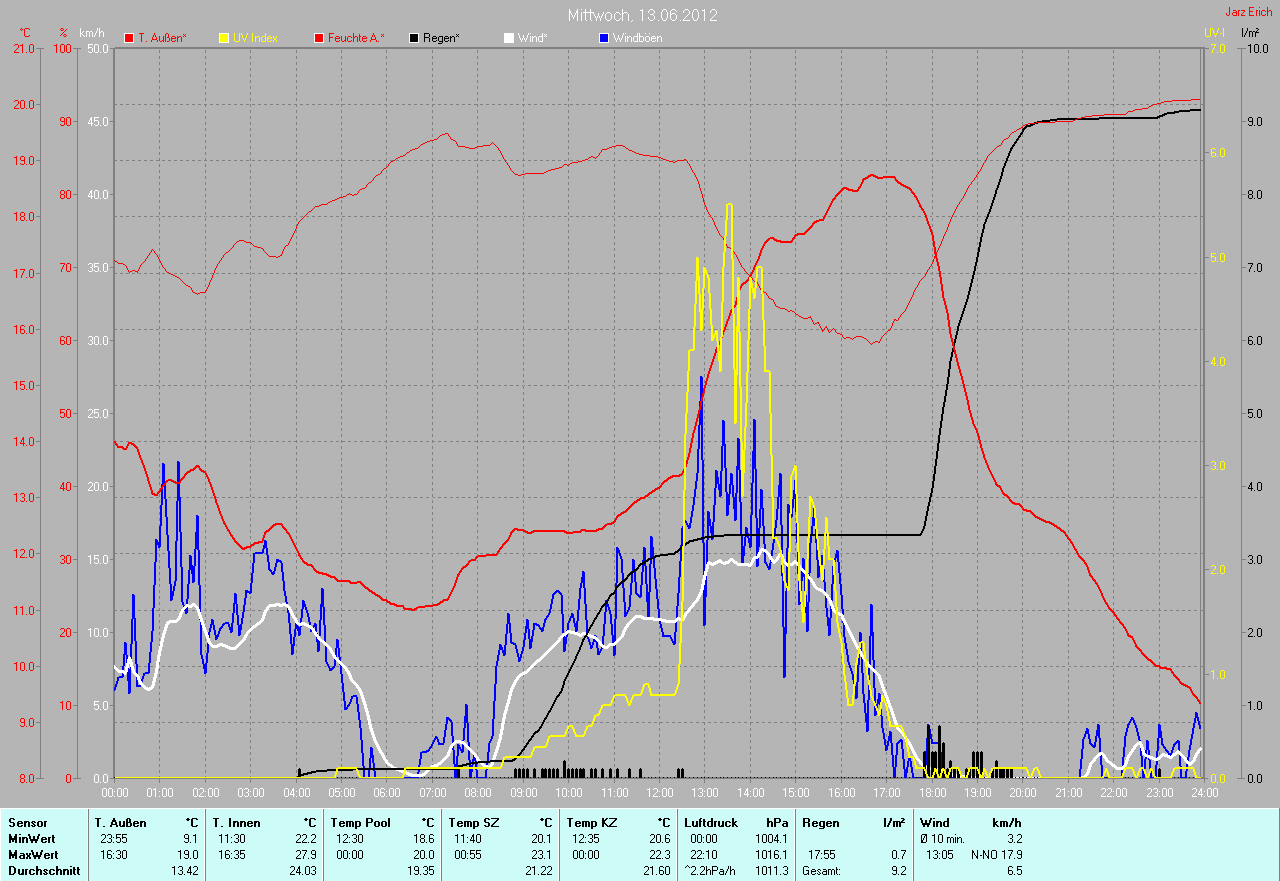Click the Temp SZ average '21.22'
The width and height of the screenshot is (1280, 881).
pyautogui.click(x=539, y=871)
